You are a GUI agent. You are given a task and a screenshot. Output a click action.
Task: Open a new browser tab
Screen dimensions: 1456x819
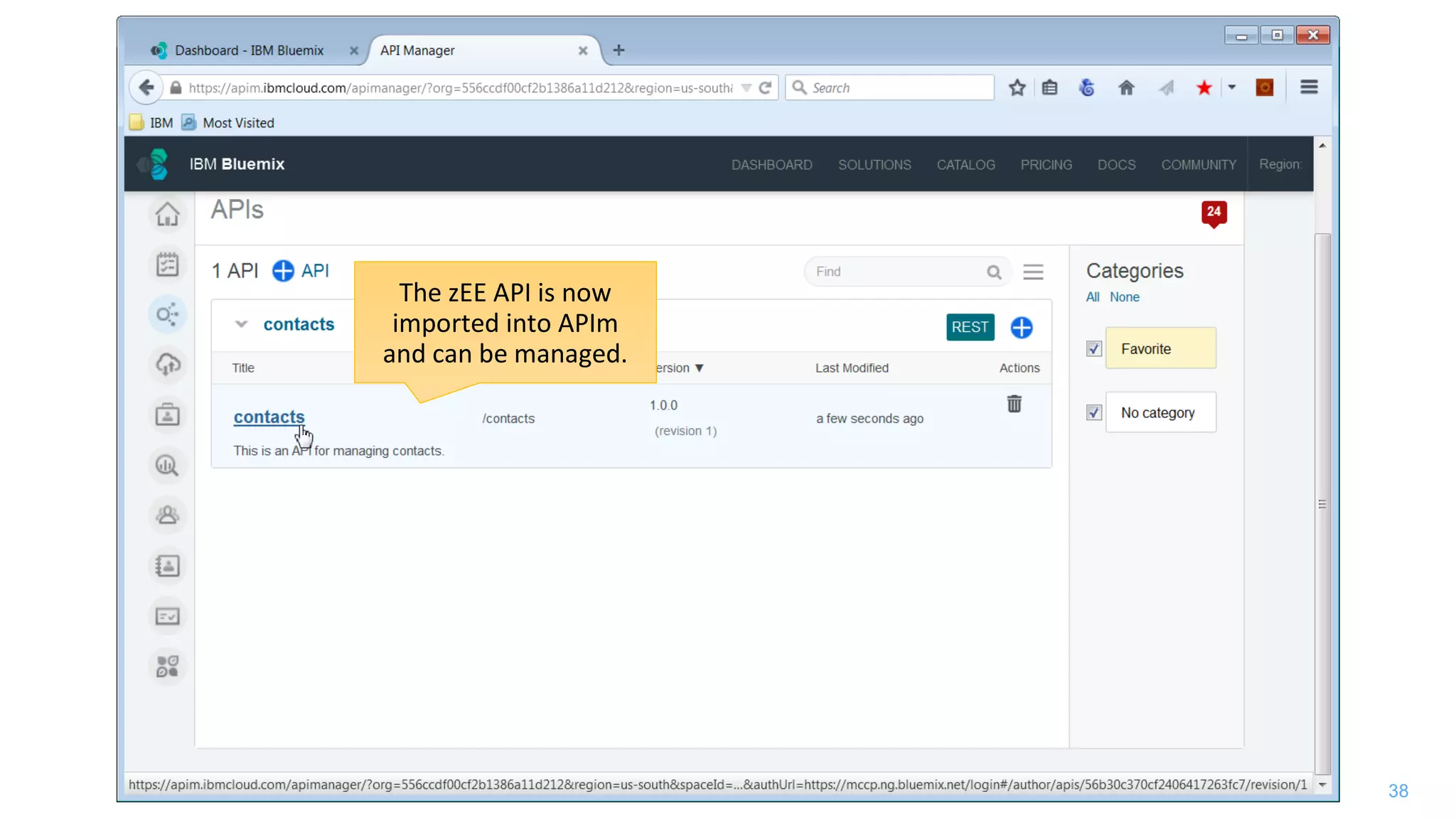619,50
